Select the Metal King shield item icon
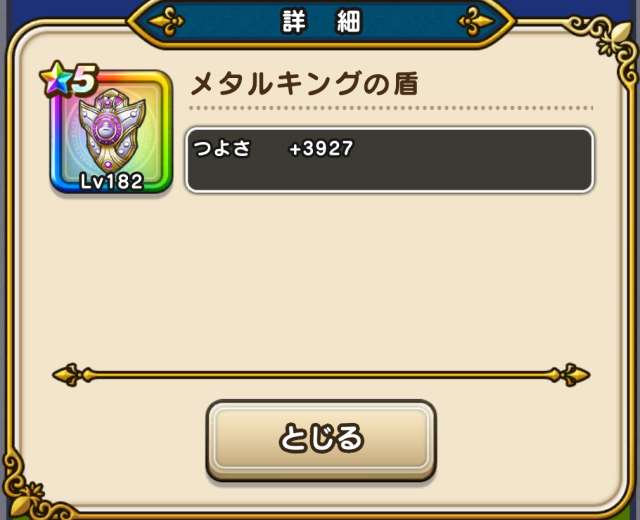Viewport: 640px width, 520px height. 112,131
